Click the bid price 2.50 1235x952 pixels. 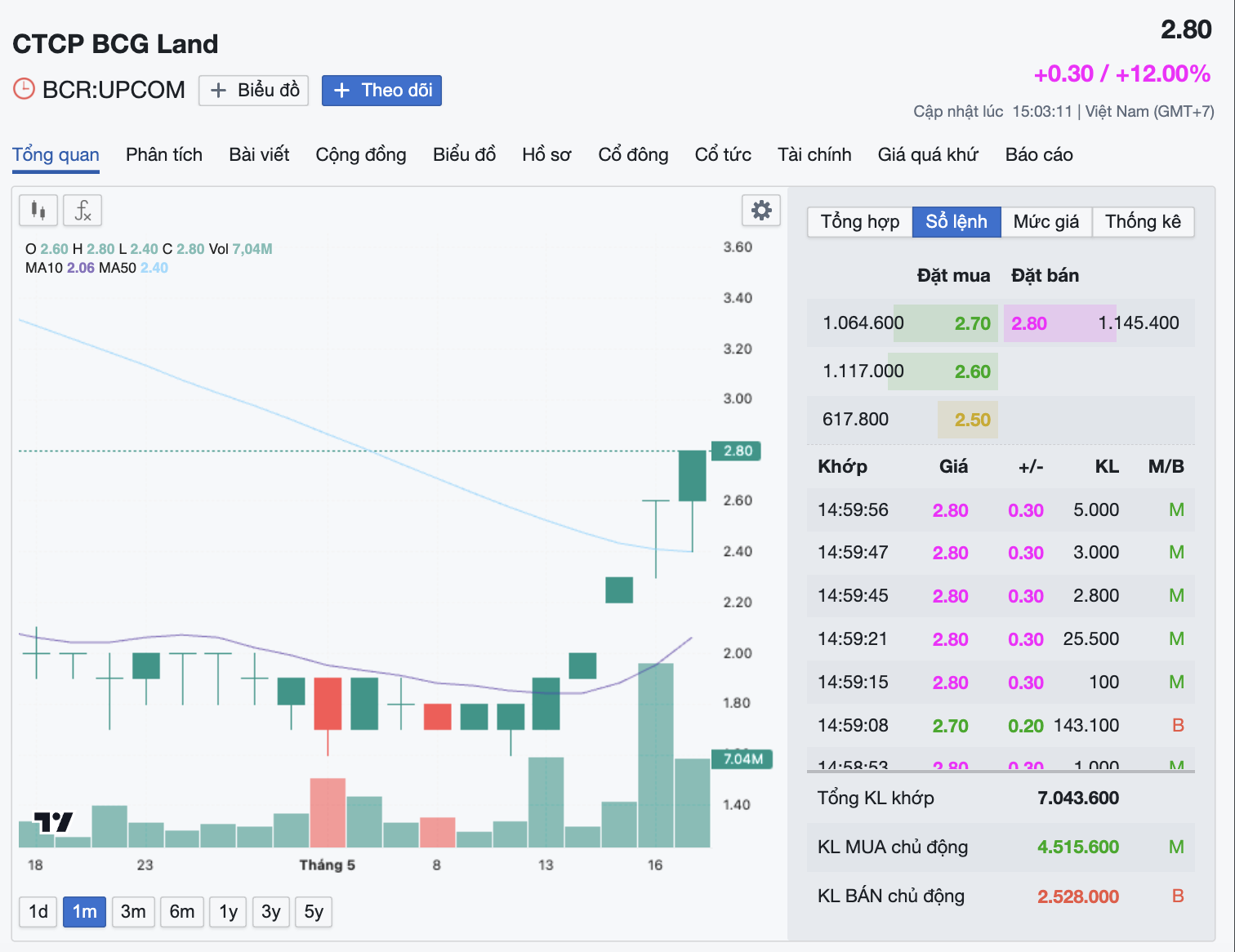tap(972, 420)
